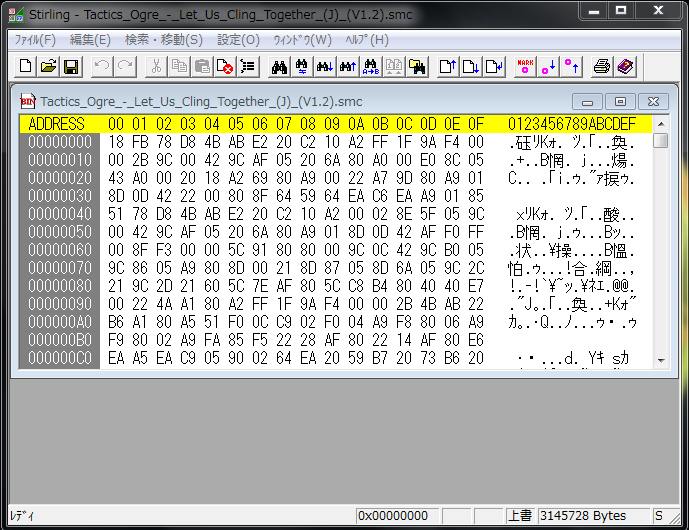
Task: Paste with the clipboard icon
Action: pos(202,67)
